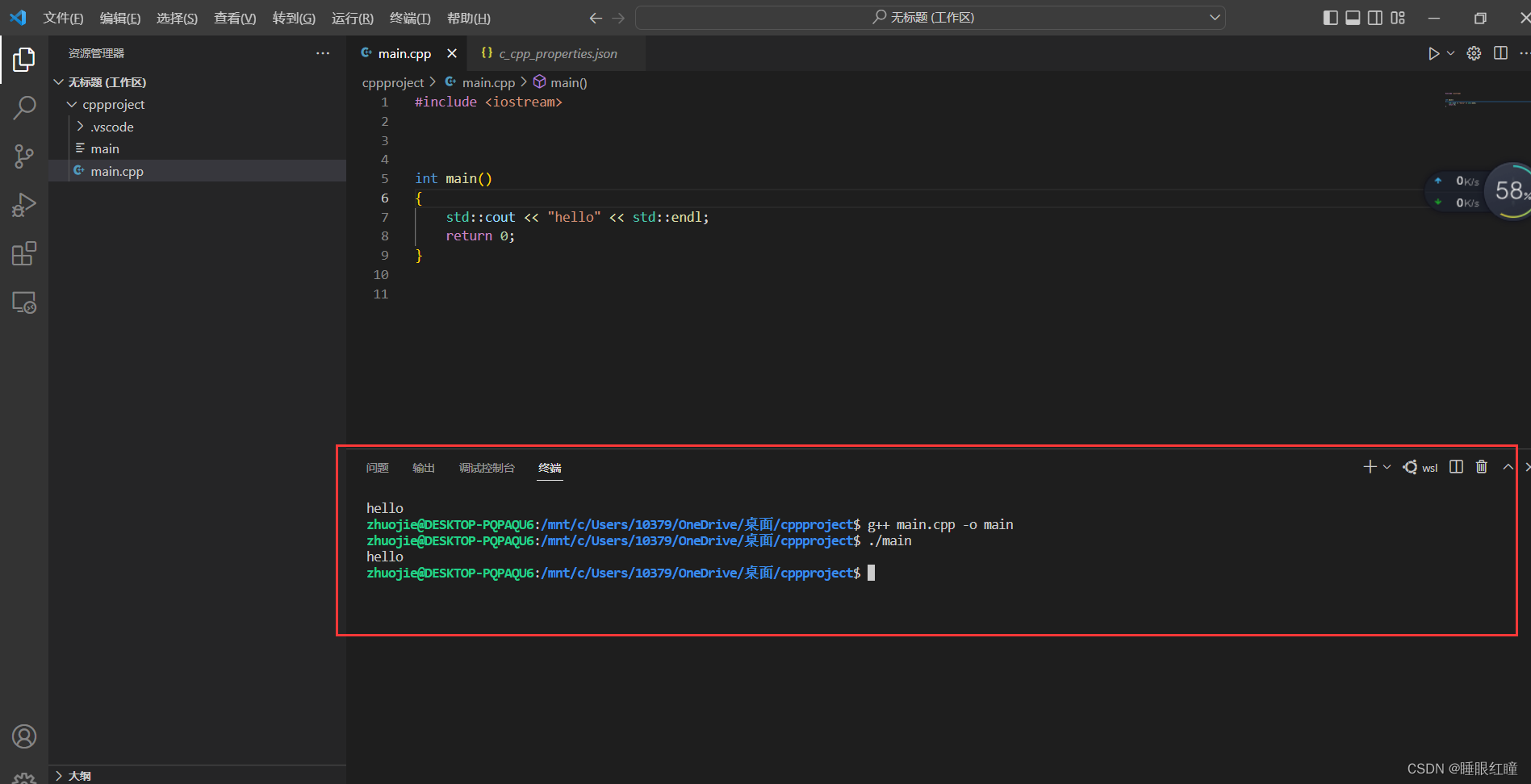Open the 选择(S) menu
This screenshot has height=784, width=1531.
pyautogui.click(x=177, y=18)
